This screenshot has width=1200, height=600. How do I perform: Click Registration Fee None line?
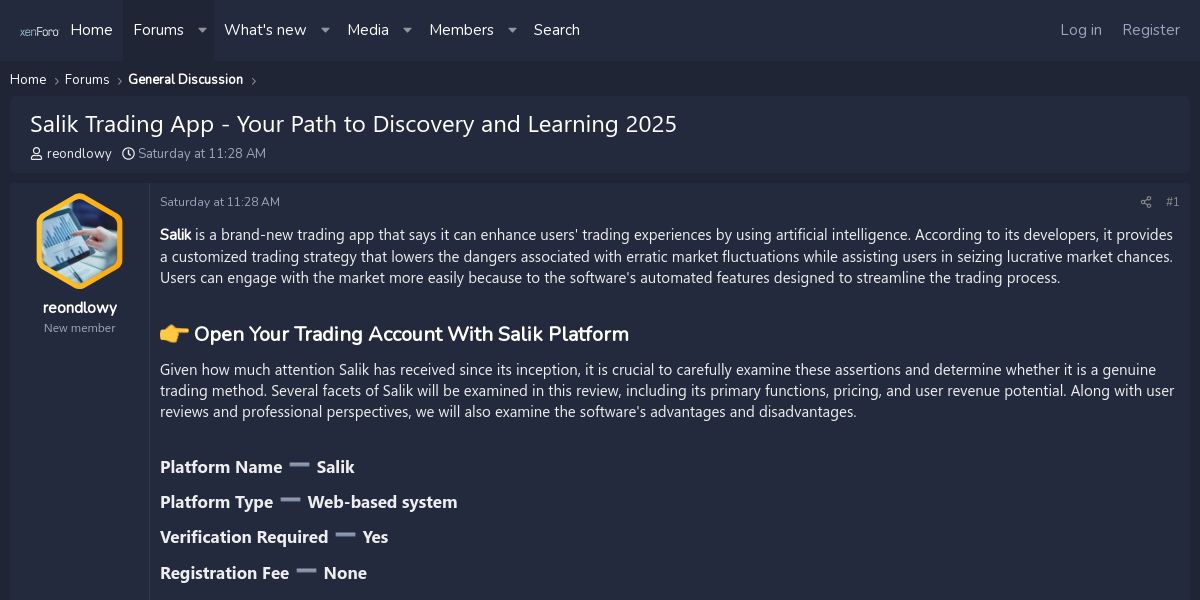pos(263,573)
